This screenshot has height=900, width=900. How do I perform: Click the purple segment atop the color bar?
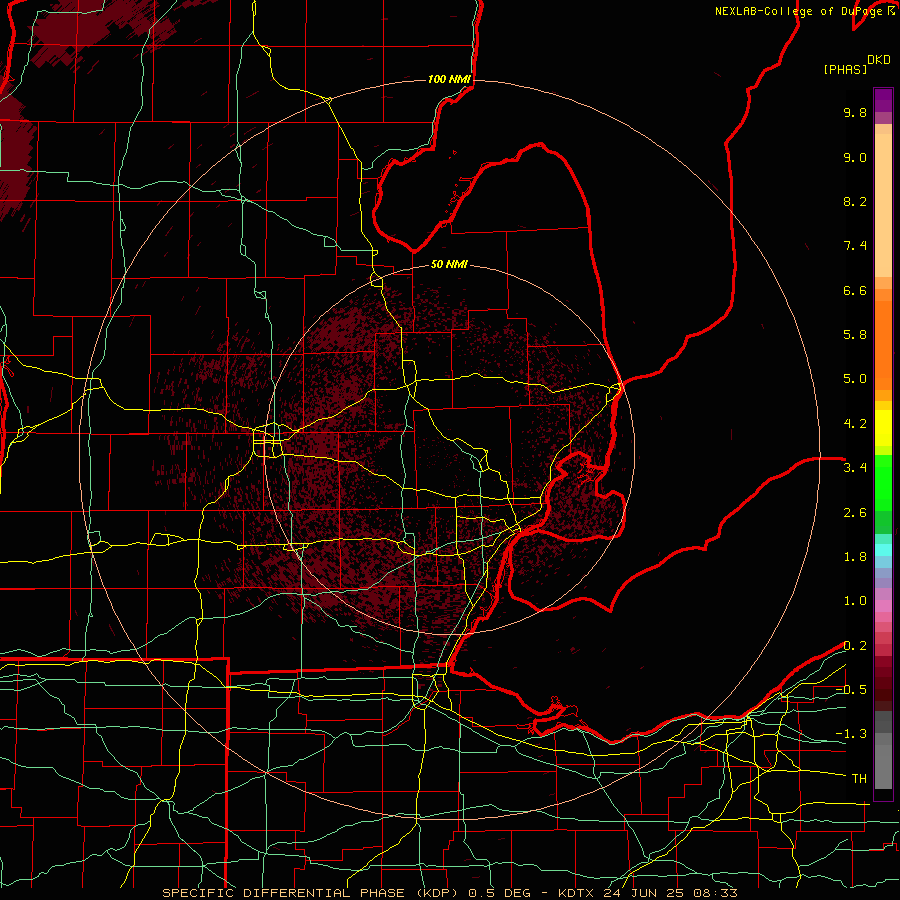click(883, 101)
